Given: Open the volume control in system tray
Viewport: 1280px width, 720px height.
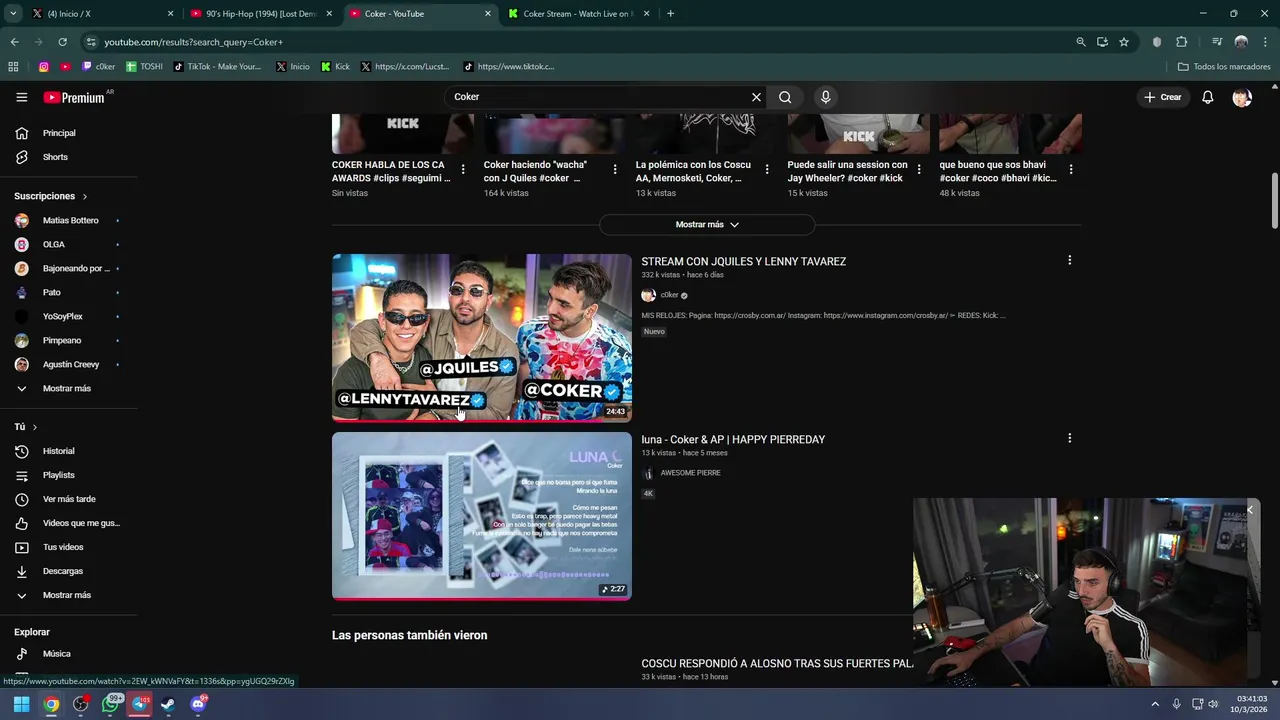Looking at the screenshot, I should pyautogui.click(x=1212, y=704).
